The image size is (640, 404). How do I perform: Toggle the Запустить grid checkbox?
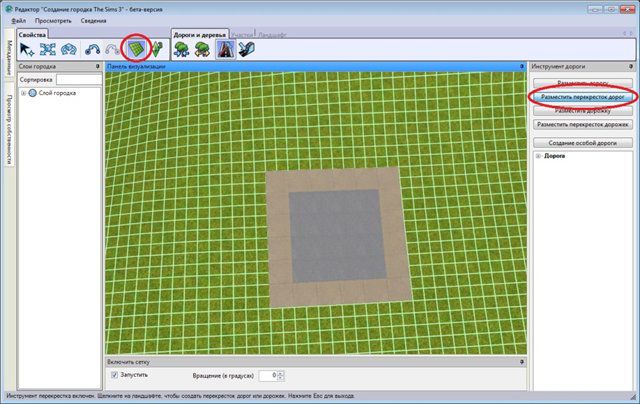115,375
